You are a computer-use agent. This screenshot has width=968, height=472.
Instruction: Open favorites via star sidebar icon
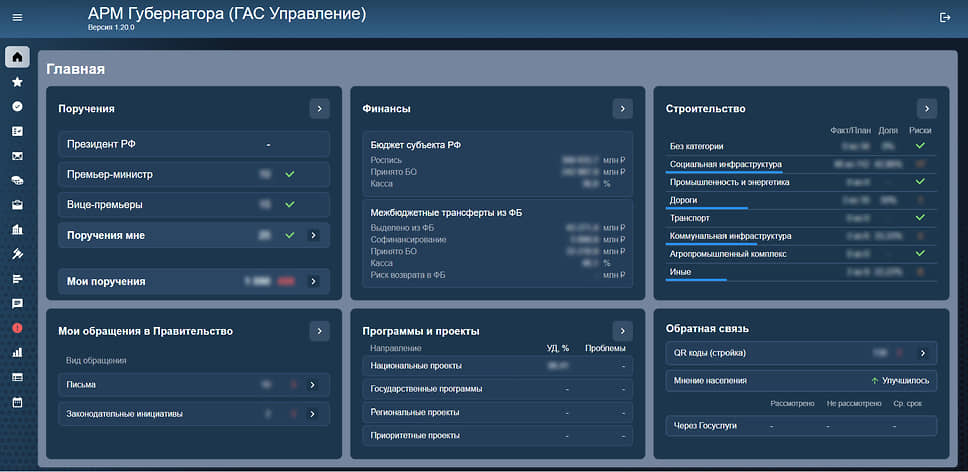click(x=17, y=82)
